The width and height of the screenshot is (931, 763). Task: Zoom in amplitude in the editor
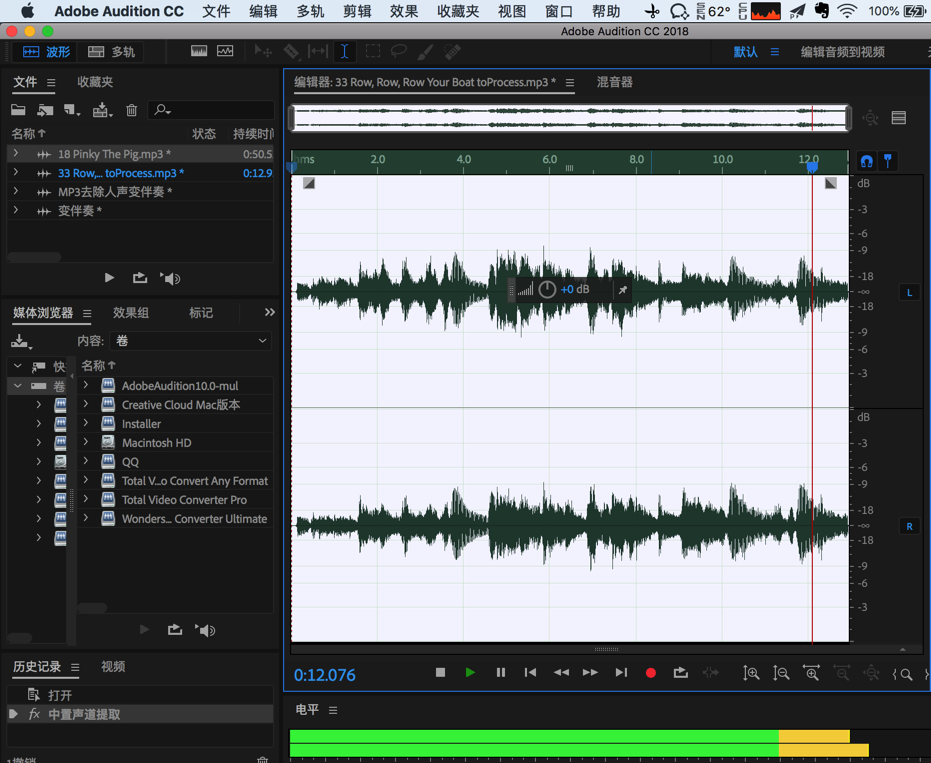(751, 673)
